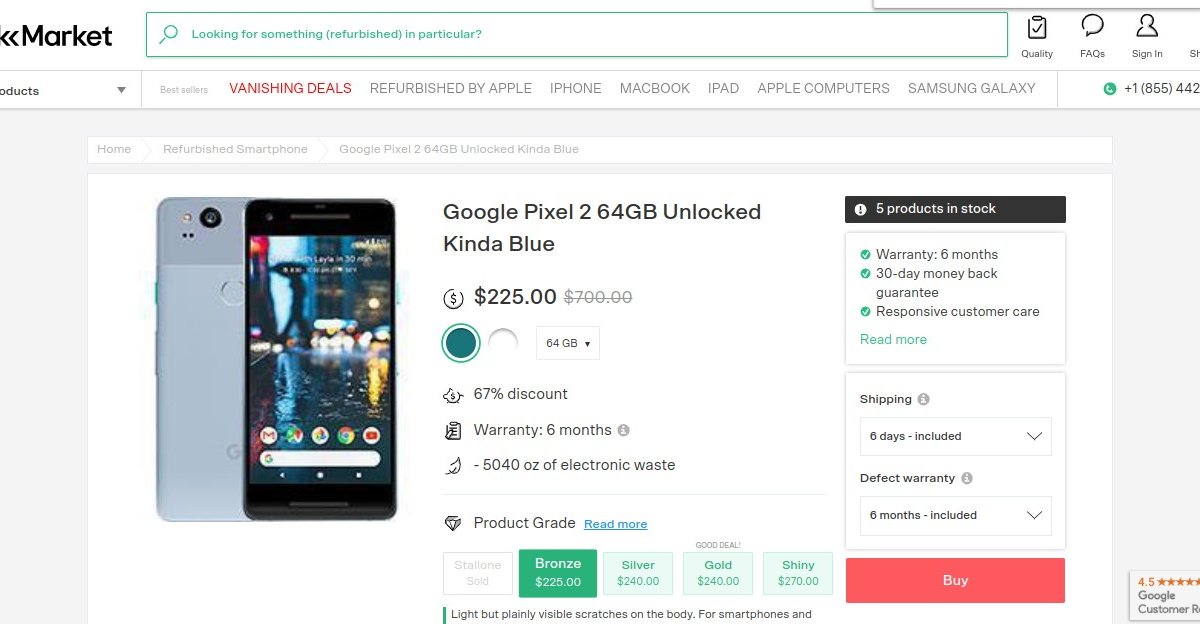This screenshot has height=624, width=1200.
Task: Open the Quality page icon
Action: click(1037, 27)
